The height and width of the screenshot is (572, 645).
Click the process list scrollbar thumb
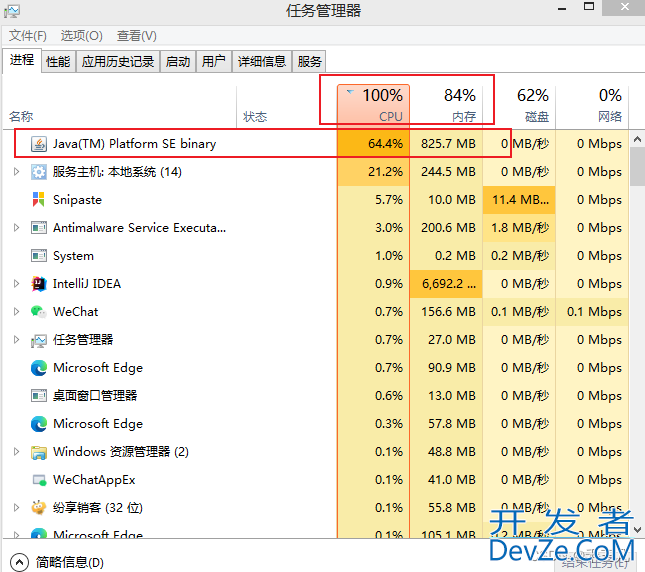point(637,167)
